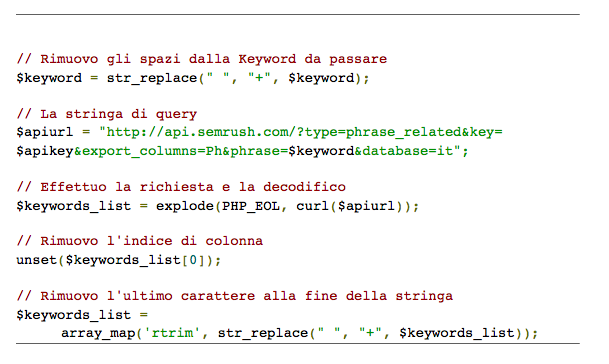
Task: Click the 'unset($keywords_list[0]);' line
Action: (x=119, y=260)
